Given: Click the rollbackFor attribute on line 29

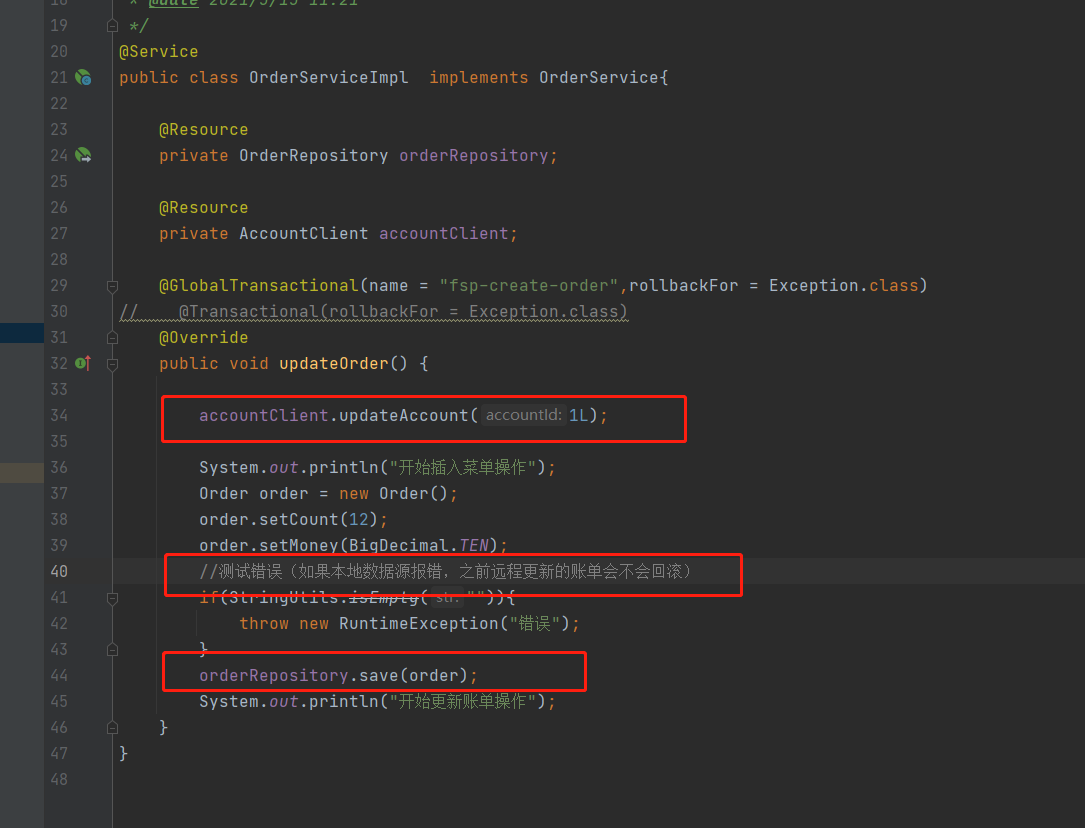Looking at the screenshot, I should pos(684,286).
